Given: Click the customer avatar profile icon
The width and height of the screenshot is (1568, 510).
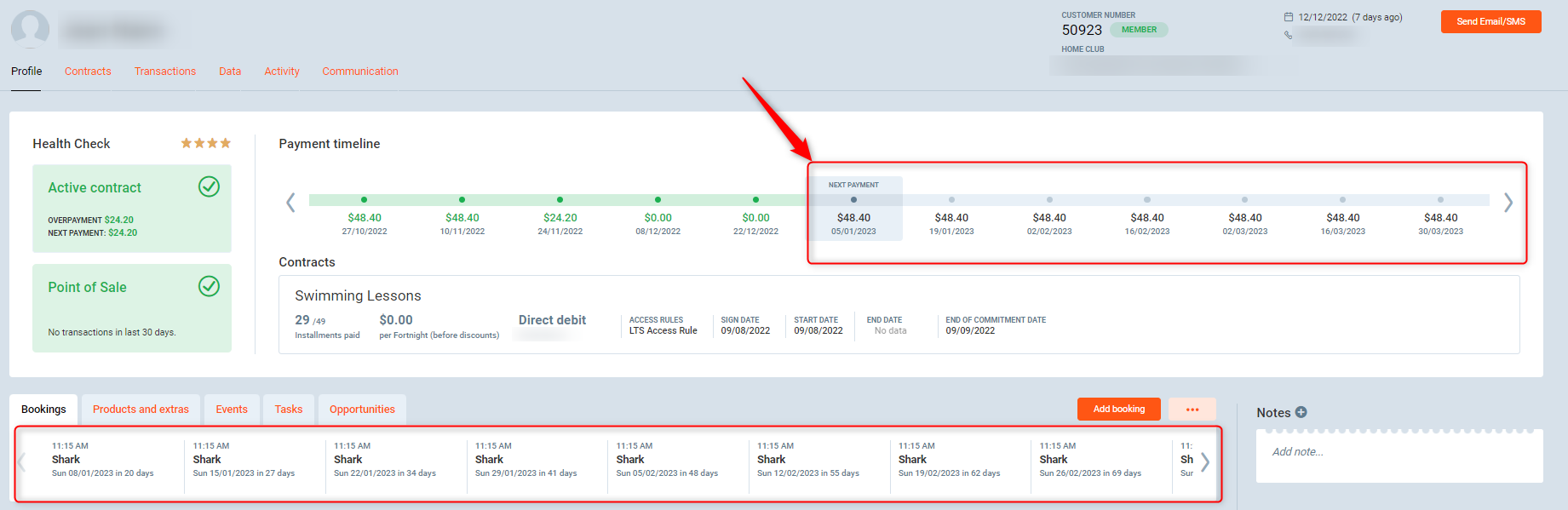Looking at the screenshot, I should 30,28.
